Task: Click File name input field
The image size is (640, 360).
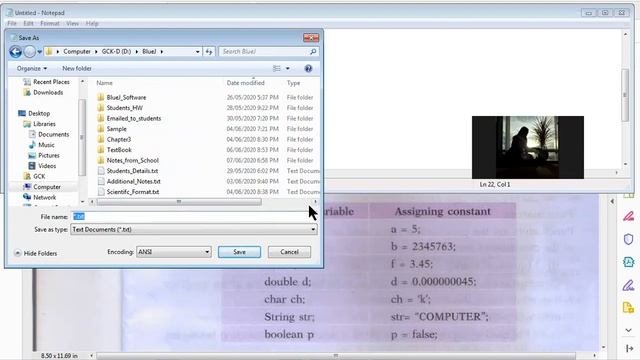Action: point(194,217)
